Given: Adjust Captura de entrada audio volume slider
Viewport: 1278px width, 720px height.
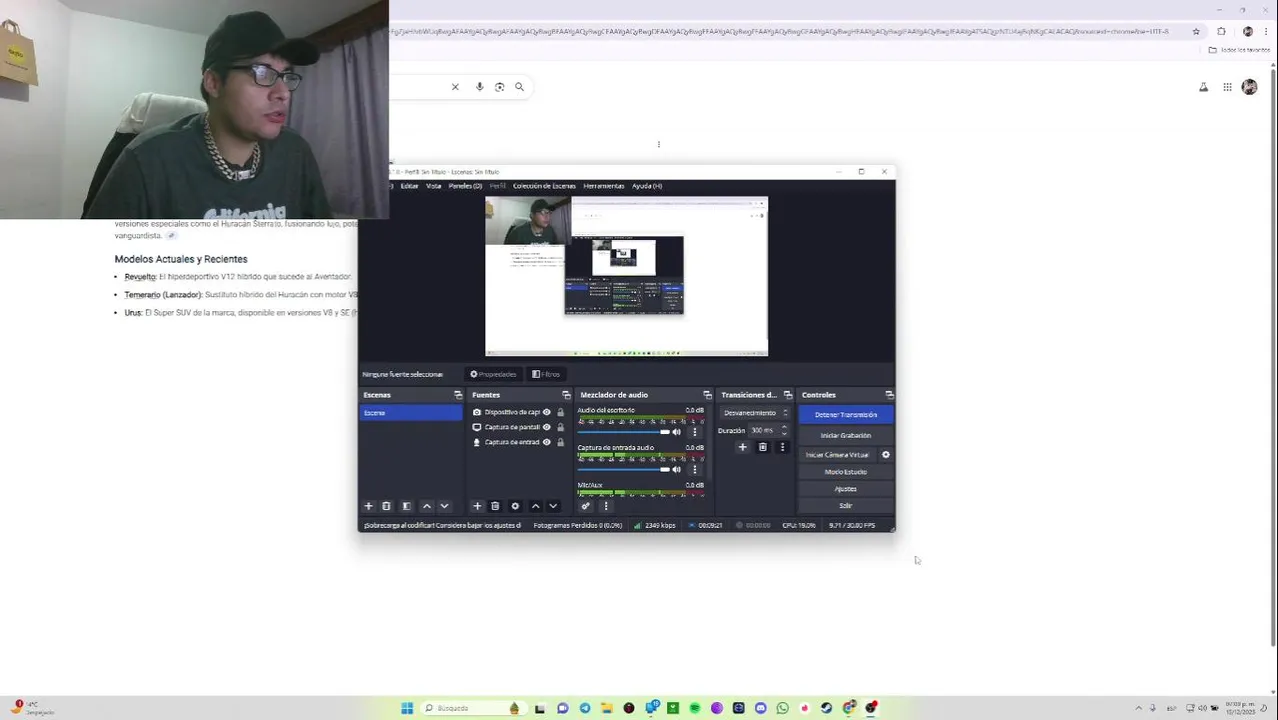Looking at the screenshot, I should click(624, 469).
